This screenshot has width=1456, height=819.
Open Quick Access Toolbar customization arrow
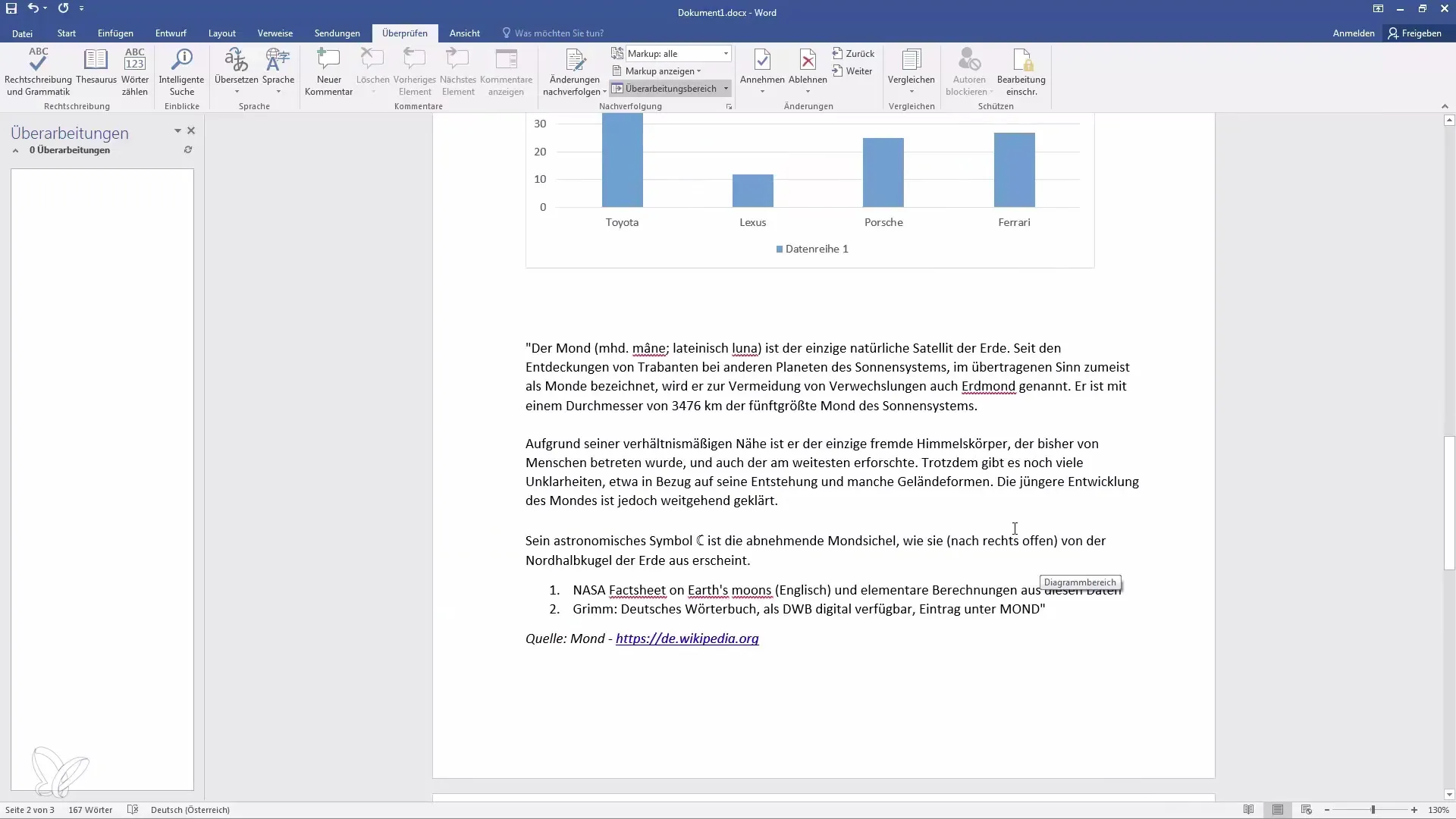pyautogui.click(x=81, y=8)
